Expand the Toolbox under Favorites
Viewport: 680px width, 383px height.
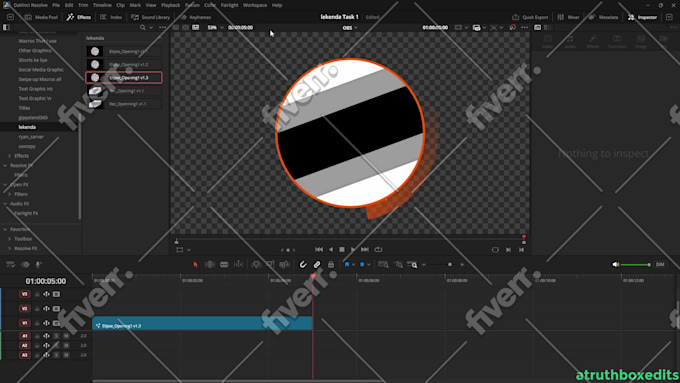pyautogui.click(x=10, y=239)
